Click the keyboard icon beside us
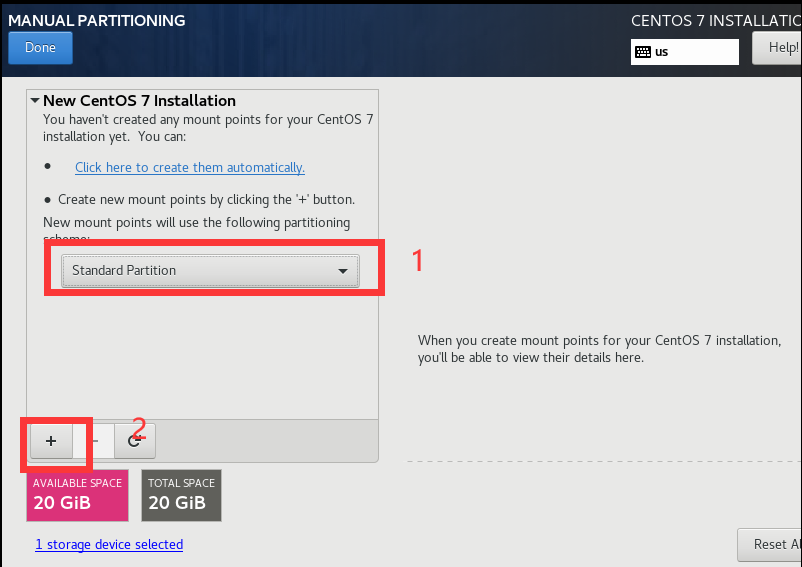The height and width of the screenshot is (567, 802). pyautogui.click(x=643, y=52)
